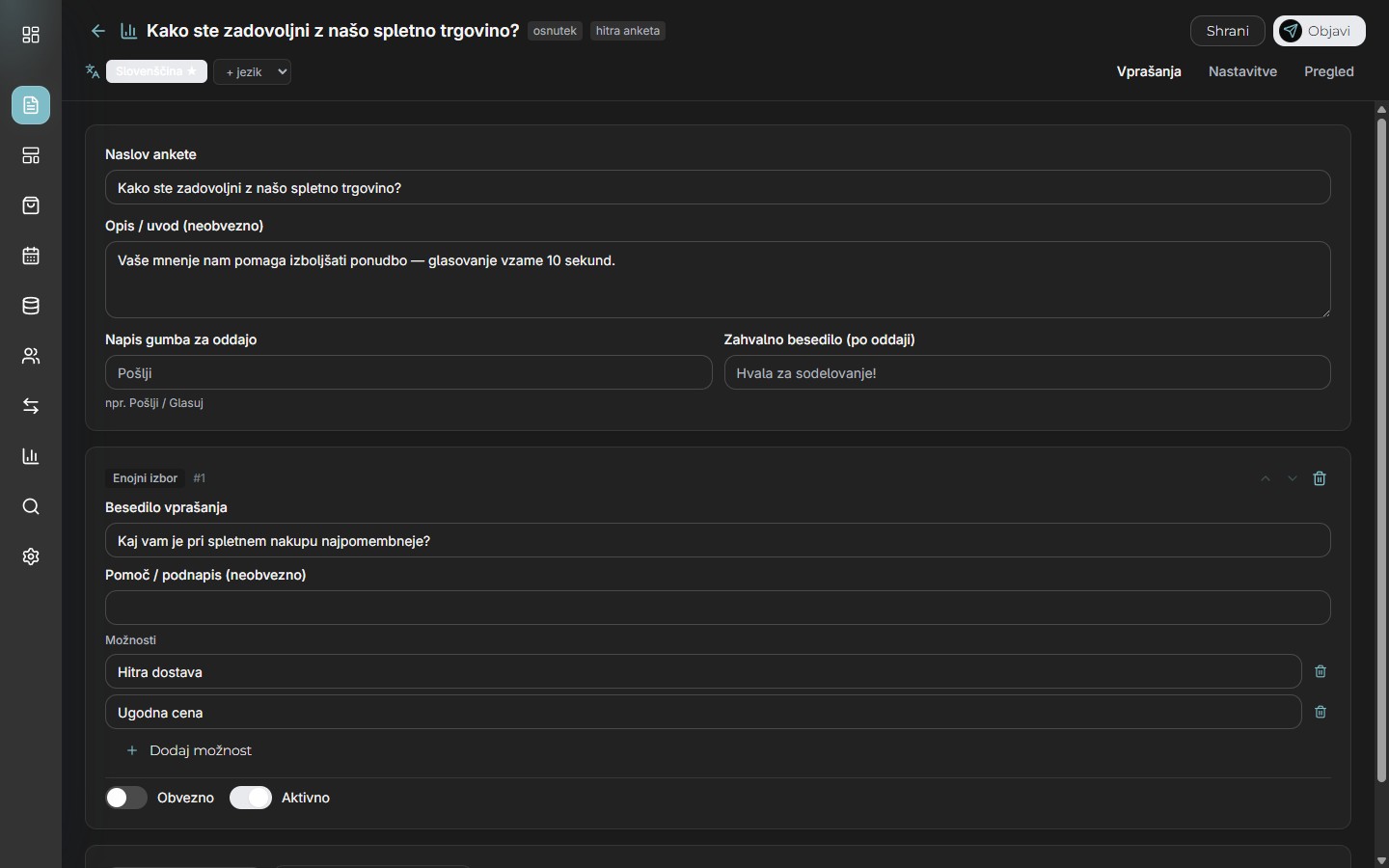The image size is (1389, 868).
Task: Open the dashboard grid icon in sidebar
Action: pyautogui.click(x=31, y=35)
